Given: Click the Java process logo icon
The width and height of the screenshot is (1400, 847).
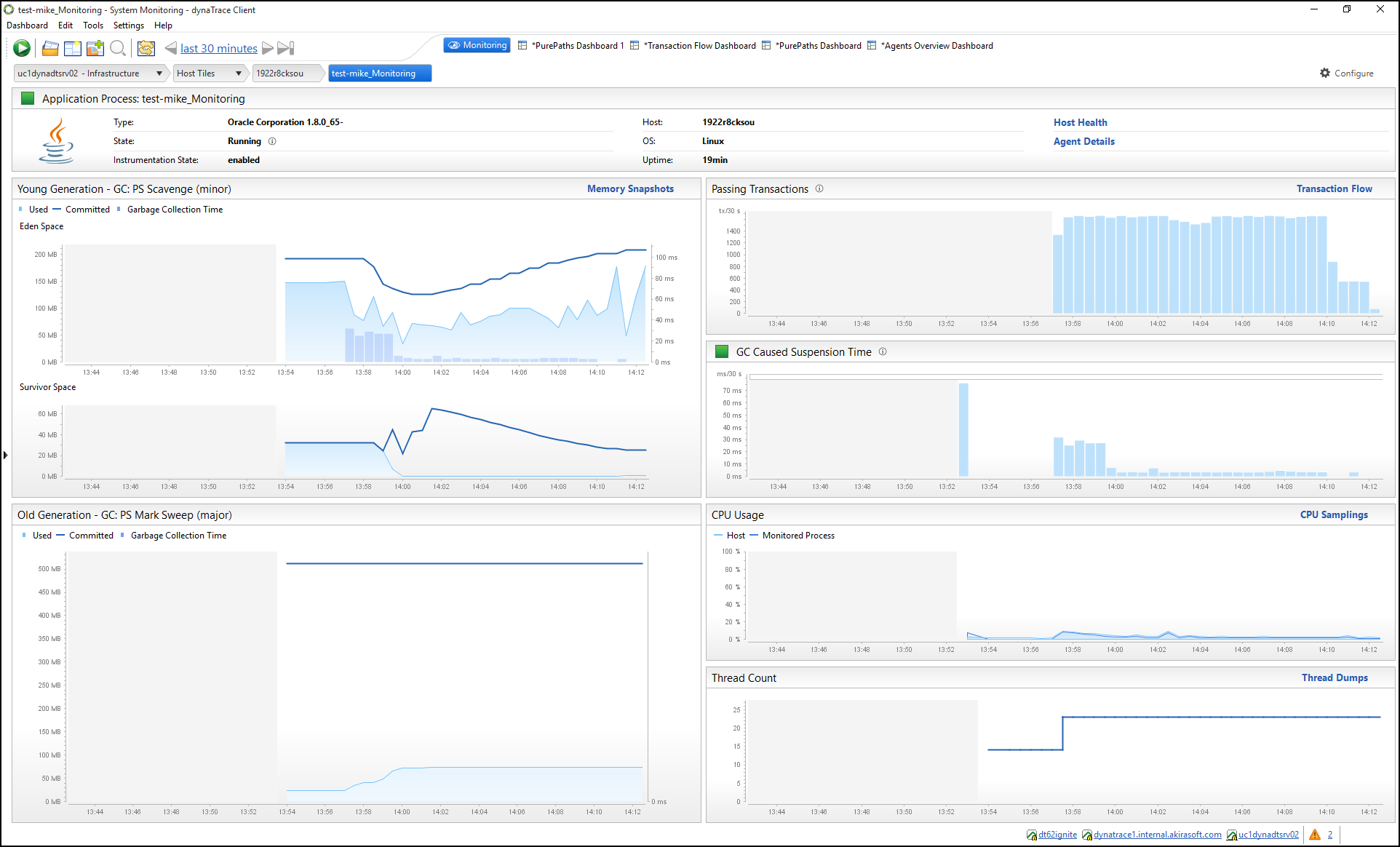Looking at the screenshot, I should [x=57, y=141].
